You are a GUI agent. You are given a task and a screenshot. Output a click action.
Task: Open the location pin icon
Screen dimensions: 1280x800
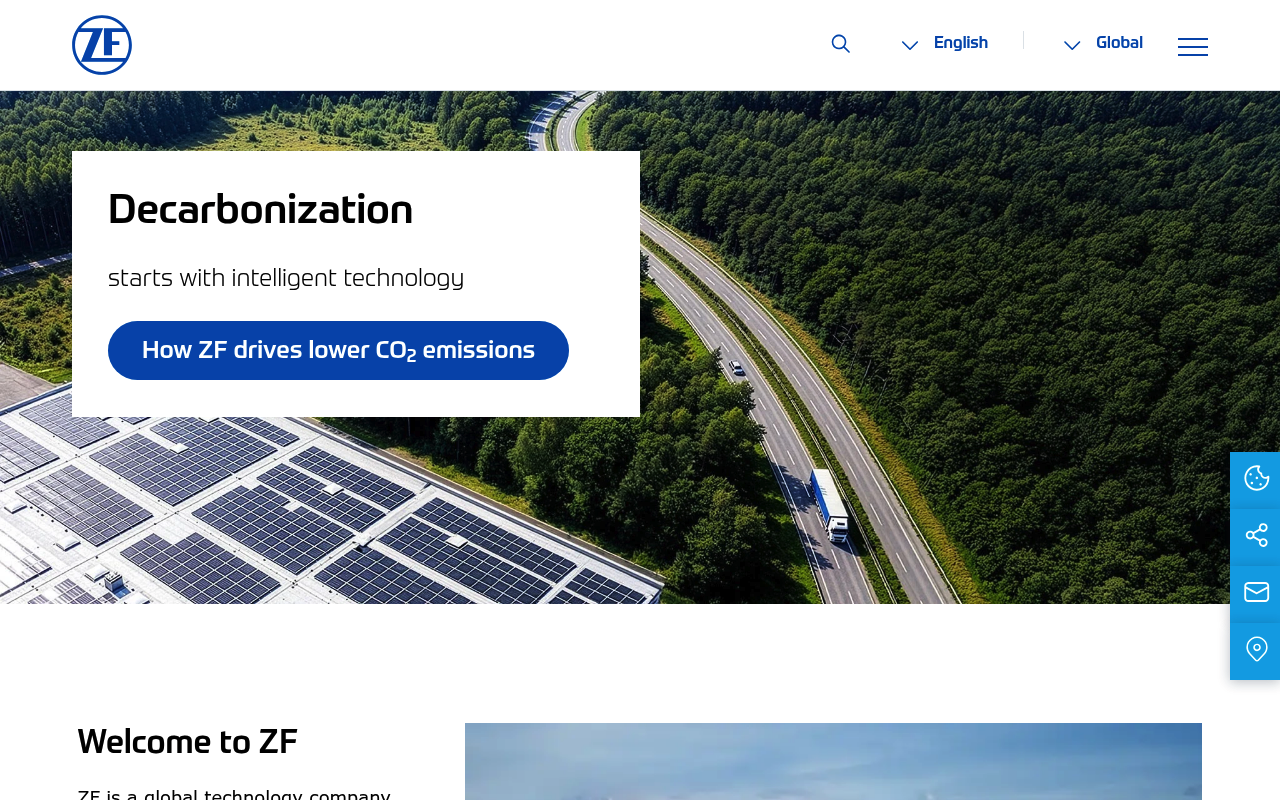[x=1256, y=650]
